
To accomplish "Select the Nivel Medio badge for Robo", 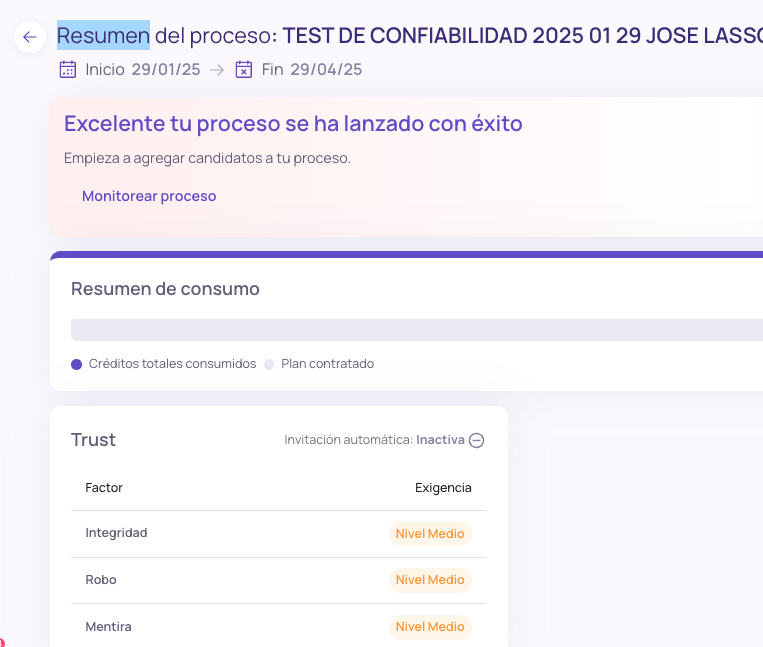I will click(430, 580).
